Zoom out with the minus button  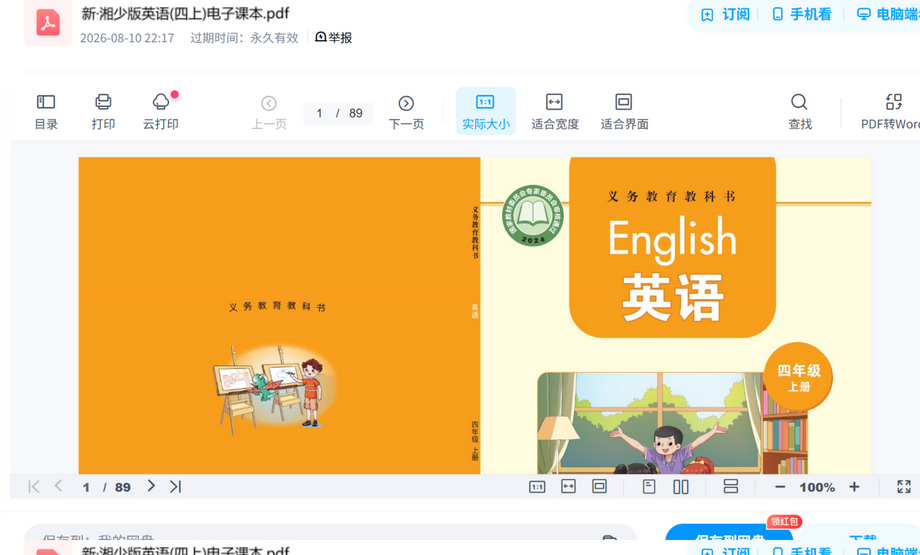780,487
